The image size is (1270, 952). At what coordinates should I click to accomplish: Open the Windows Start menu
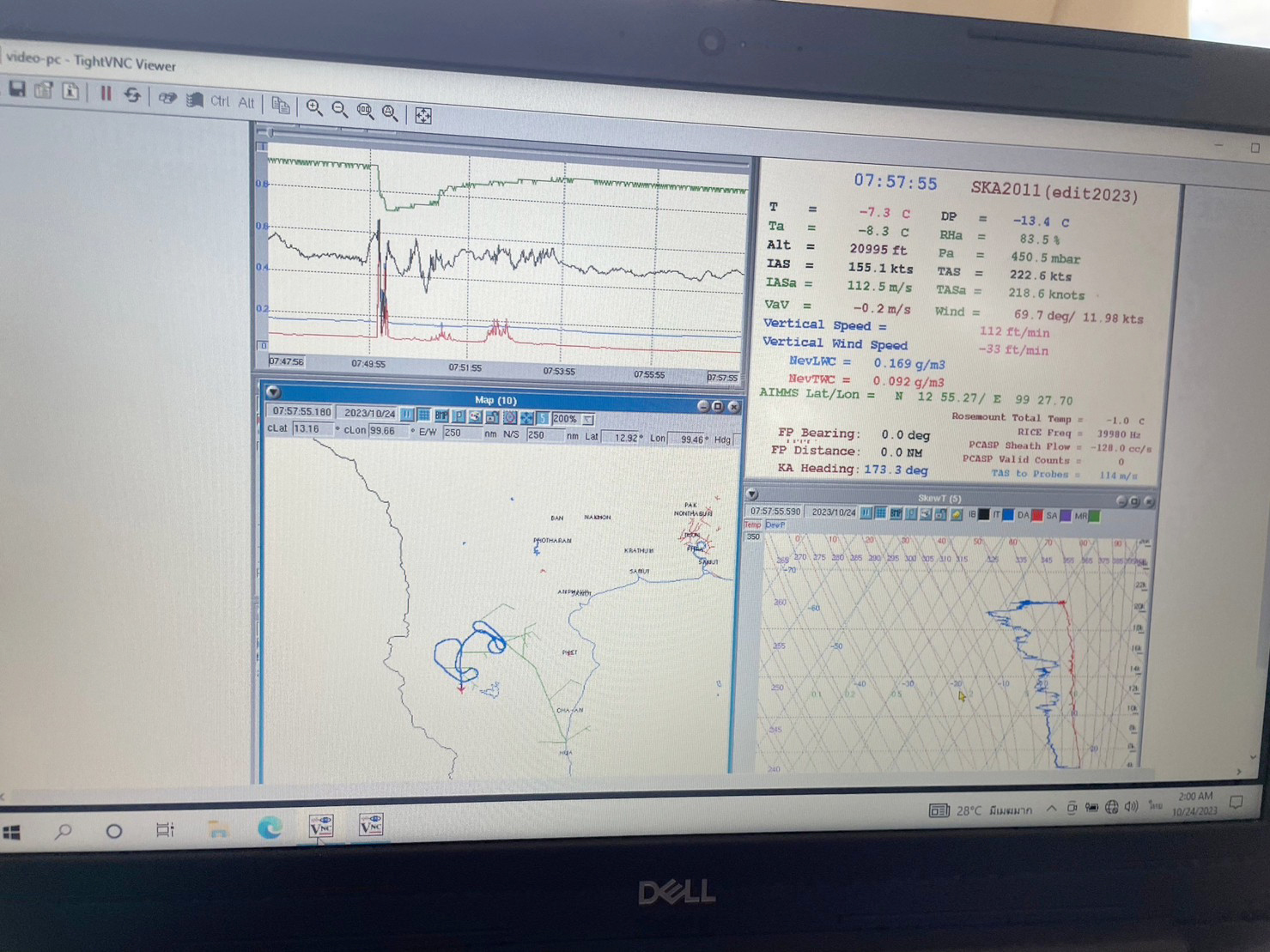pyautogui.click(x=12, y=833)
